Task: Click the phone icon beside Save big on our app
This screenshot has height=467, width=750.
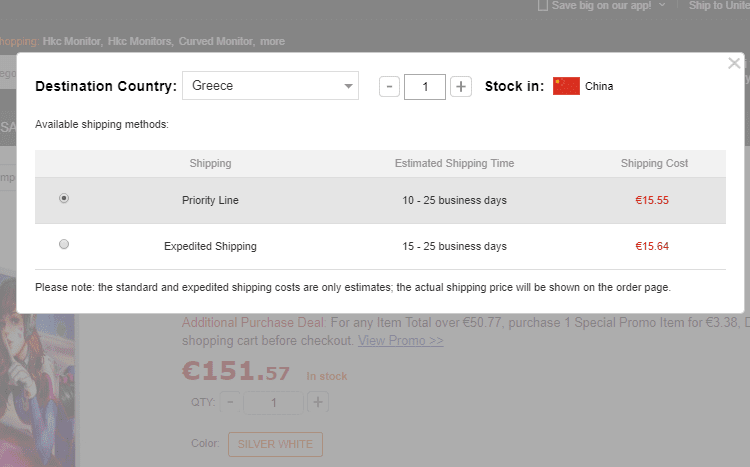Action: [x=543, y=6]
